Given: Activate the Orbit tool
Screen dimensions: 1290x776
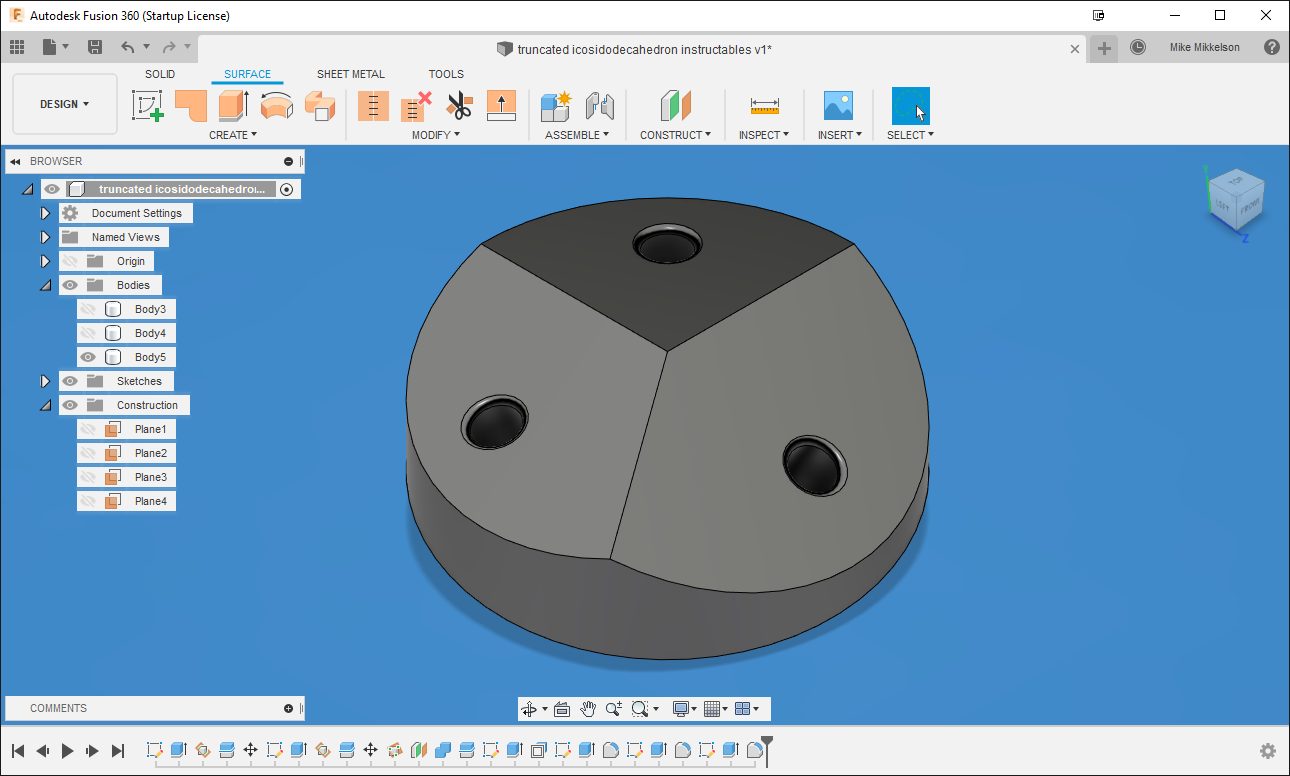Looking at the screenshot, I should tap(527, 708).
